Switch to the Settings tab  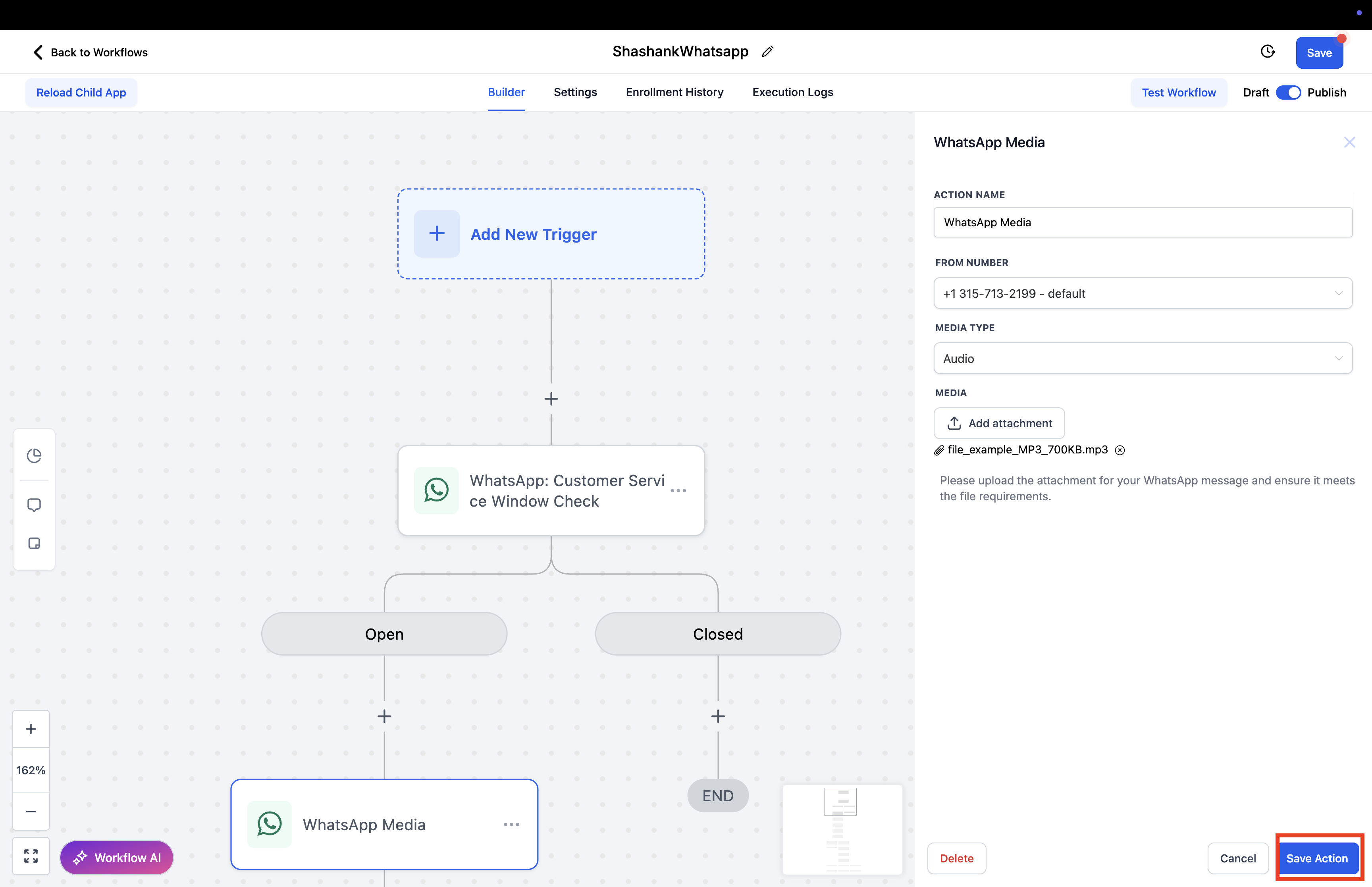click(574, 92)
